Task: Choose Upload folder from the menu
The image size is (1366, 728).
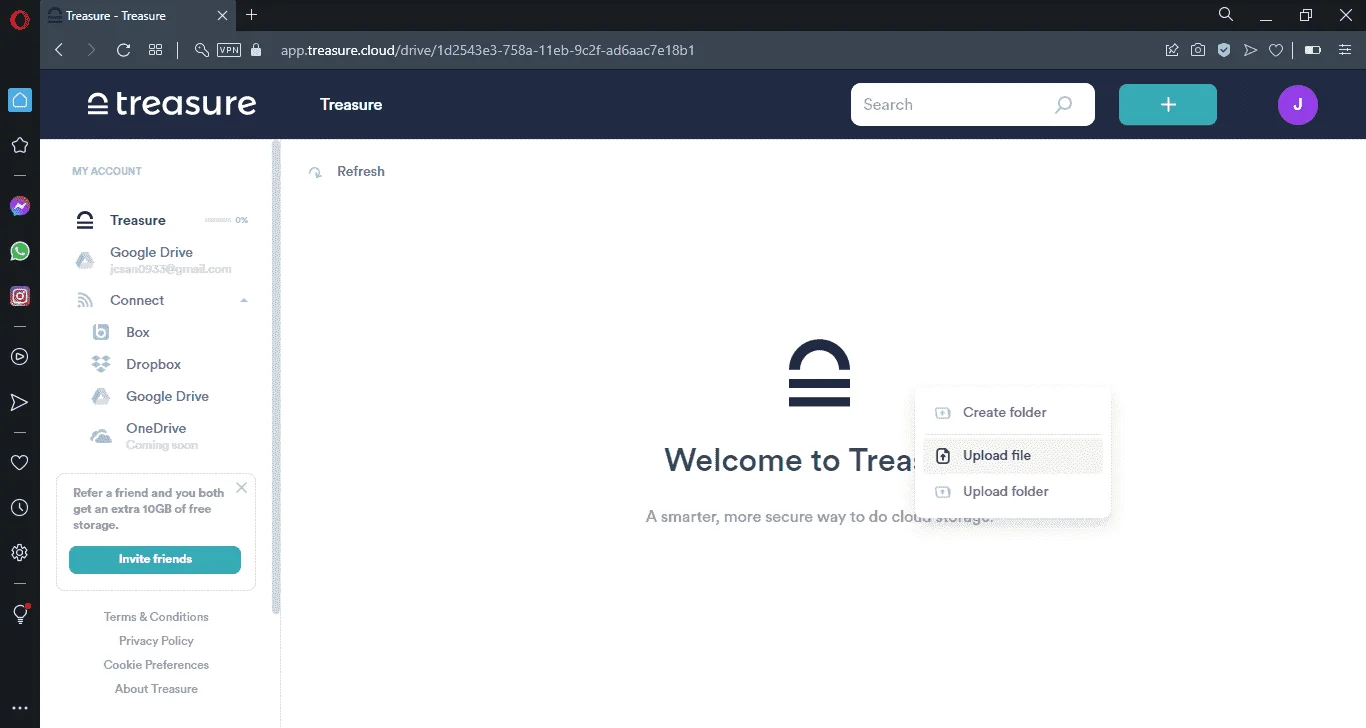Action: [1012, 492]
